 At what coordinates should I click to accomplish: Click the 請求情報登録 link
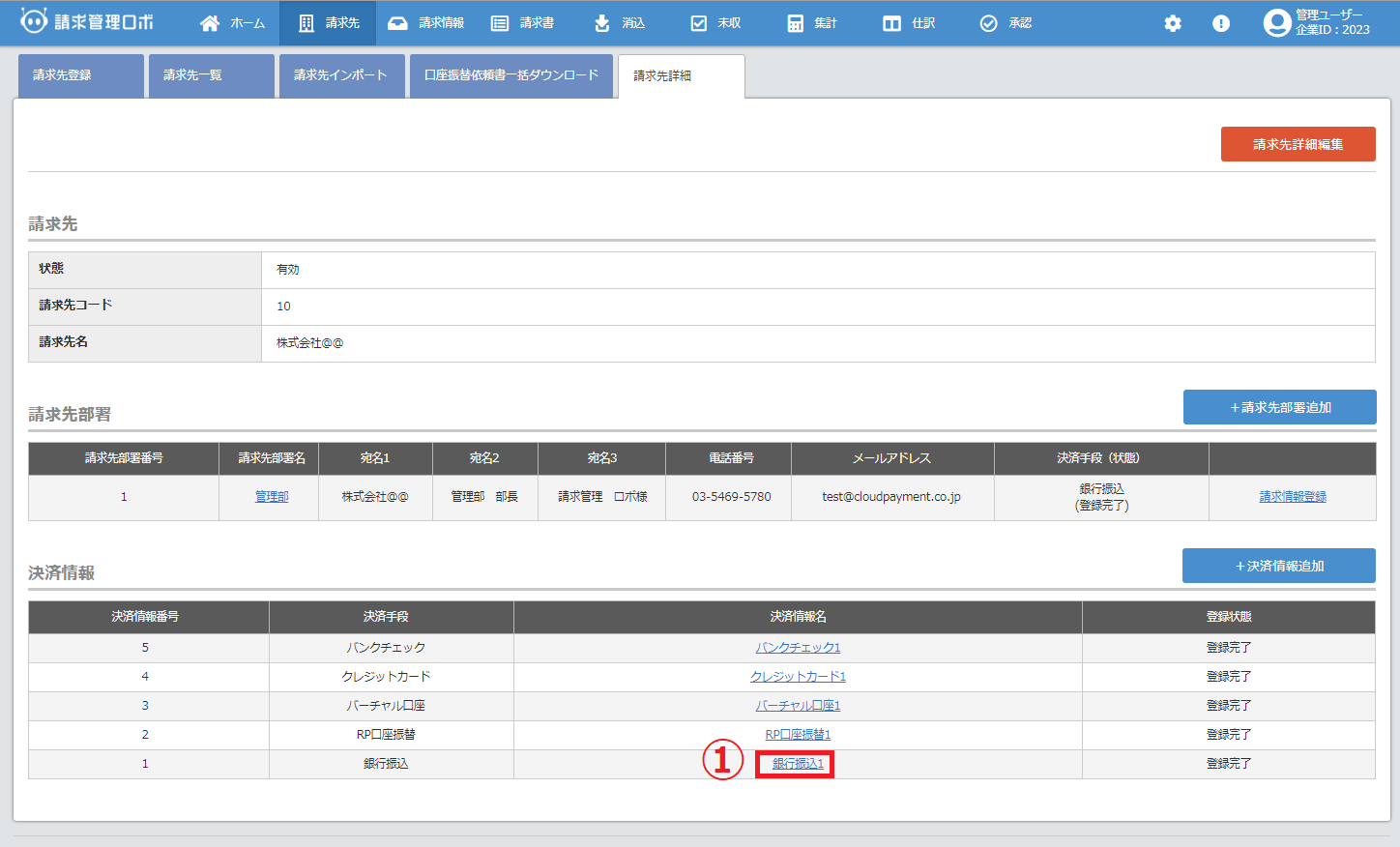click(x=1292, y=497)
